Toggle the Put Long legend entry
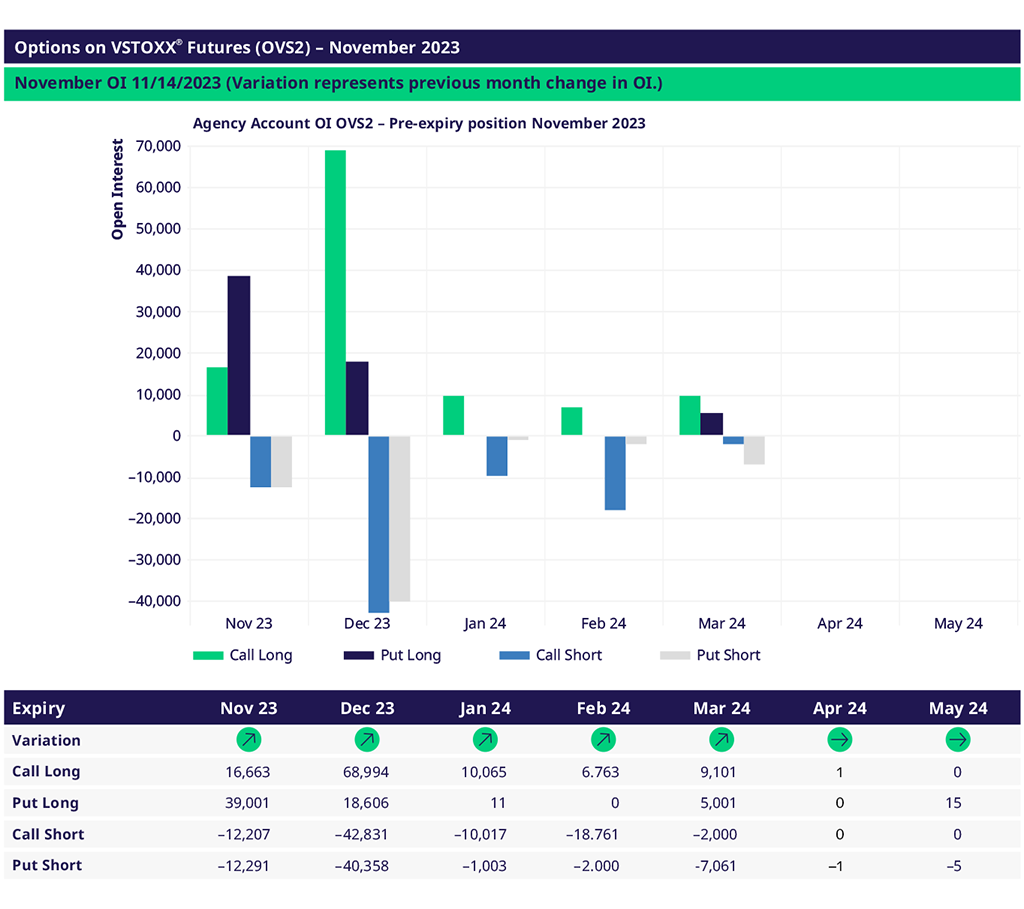This screenshot has height=909, width=1024. [x=391, y=655]
